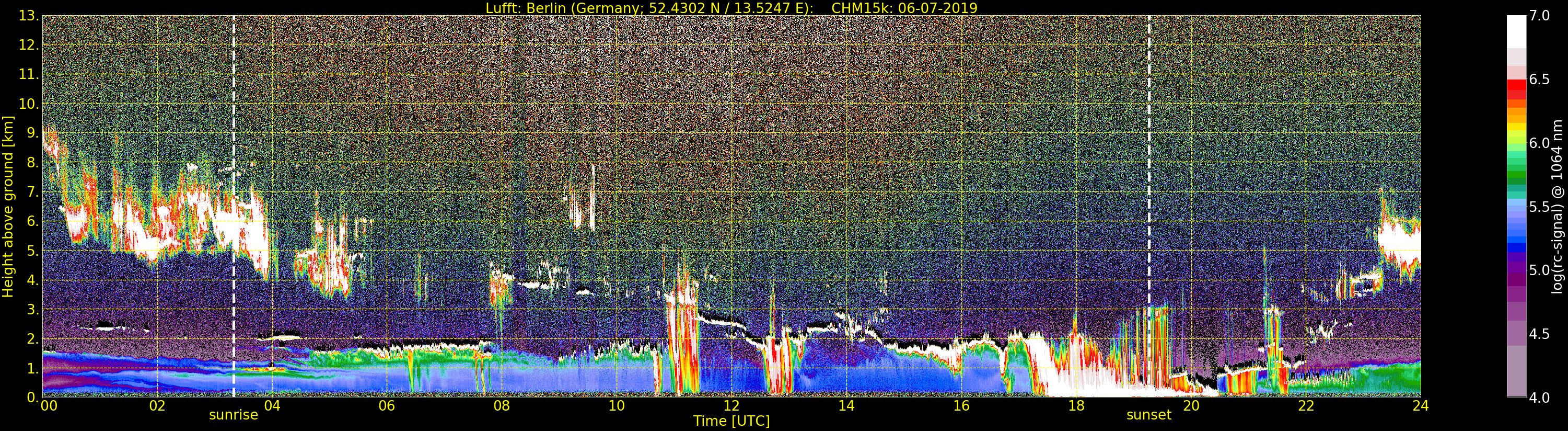Select the colorbar tick value "5.0"
The height and width of the screenshot is (431, 1568).
(1539, 270)
